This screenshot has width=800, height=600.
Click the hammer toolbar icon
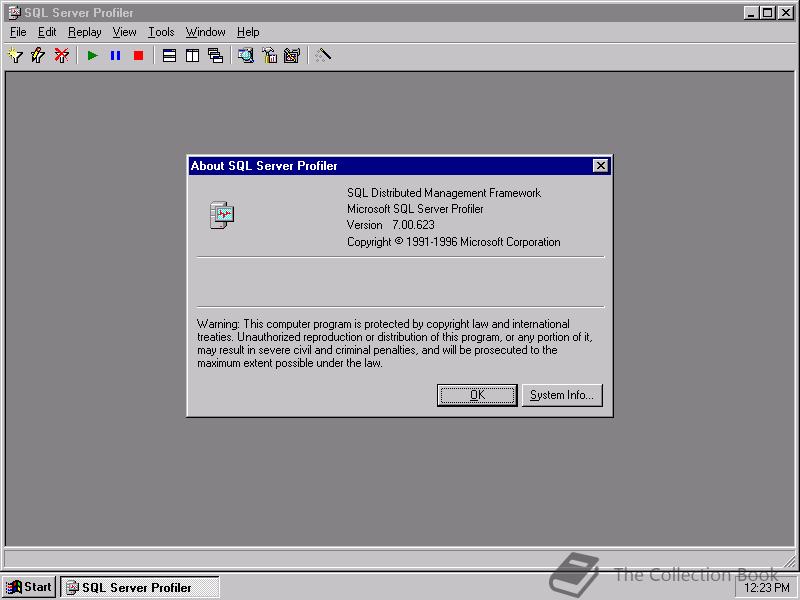click(269, 55)
